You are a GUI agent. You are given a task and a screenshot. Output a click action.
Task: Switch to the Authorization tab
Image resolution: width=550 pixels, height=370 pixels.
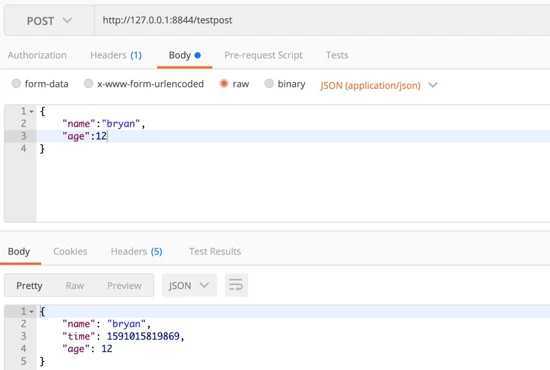tap(37, 55)
